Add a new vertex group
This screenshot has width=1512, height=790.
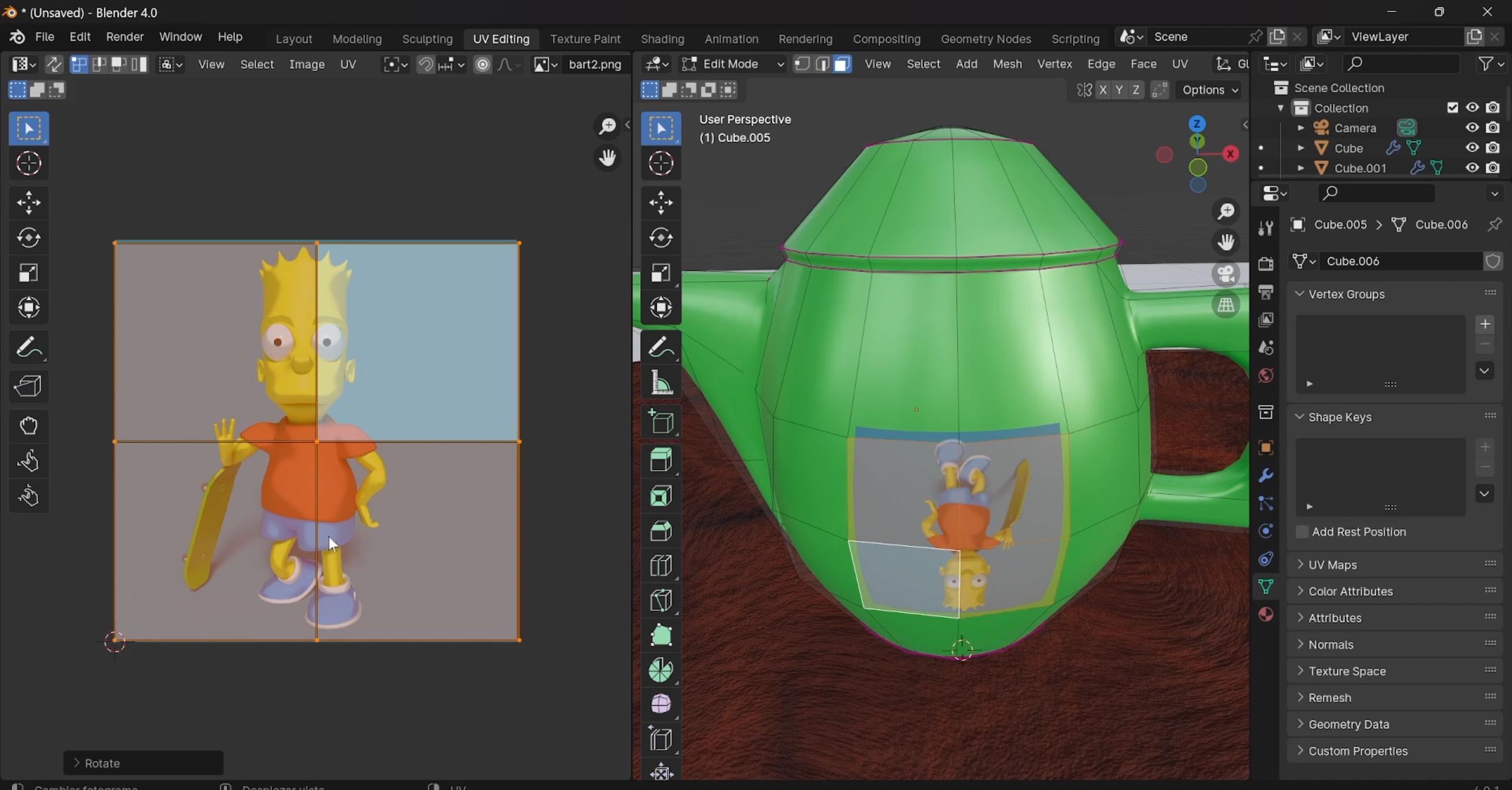pos(1485,324)
